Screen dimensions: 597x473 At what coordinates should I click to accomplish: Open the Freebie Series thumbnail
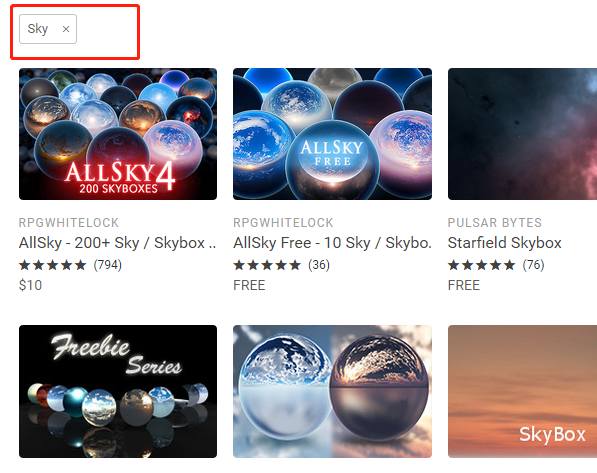click(x=118, y=391)
